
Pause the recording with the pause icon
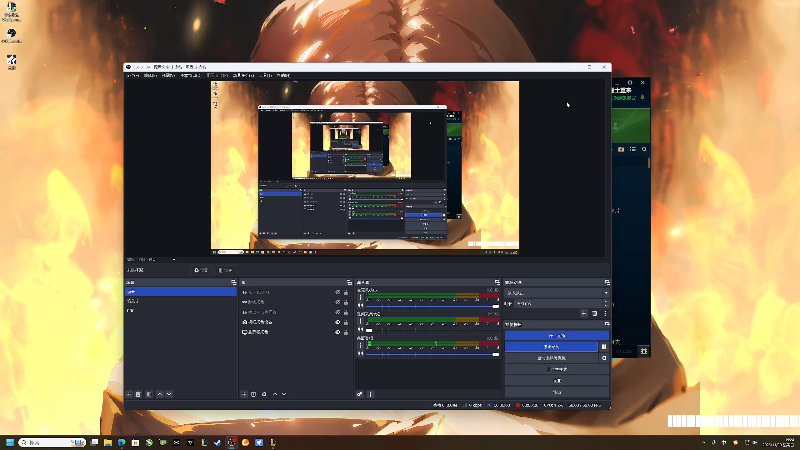tap(604, 347)
